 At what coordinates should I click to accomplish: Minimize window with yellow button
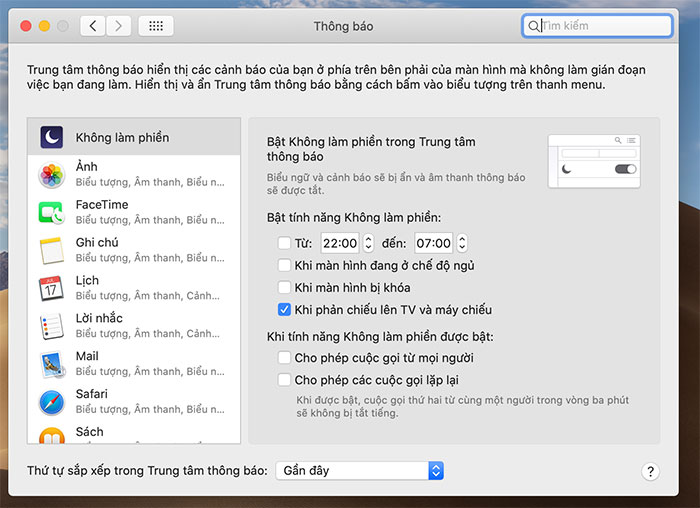pos(44,26)
